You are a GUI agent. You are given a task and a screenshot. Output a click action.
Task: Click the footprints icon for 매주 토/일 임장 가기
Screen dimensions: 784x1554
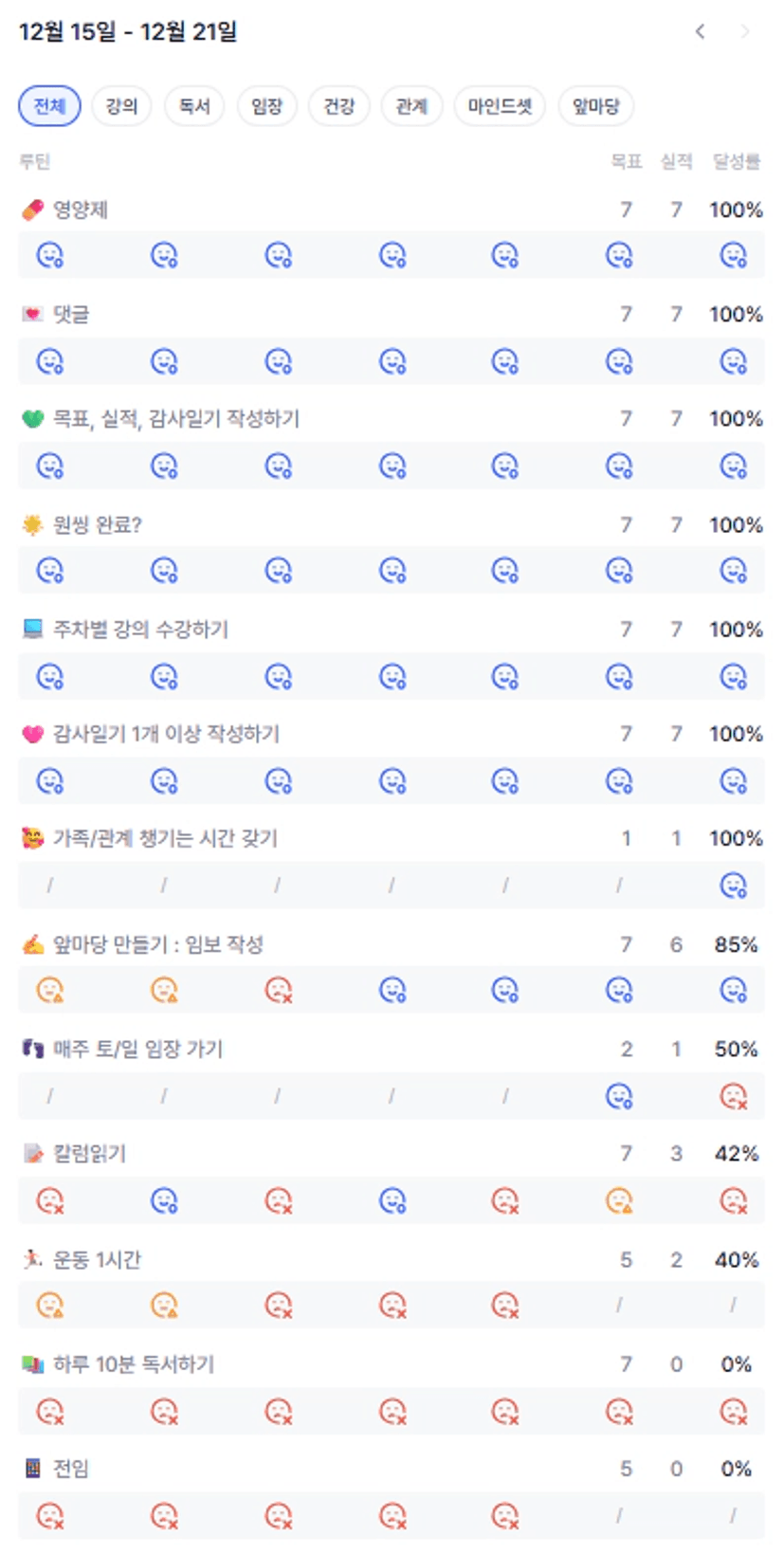tap(33, 1049)
